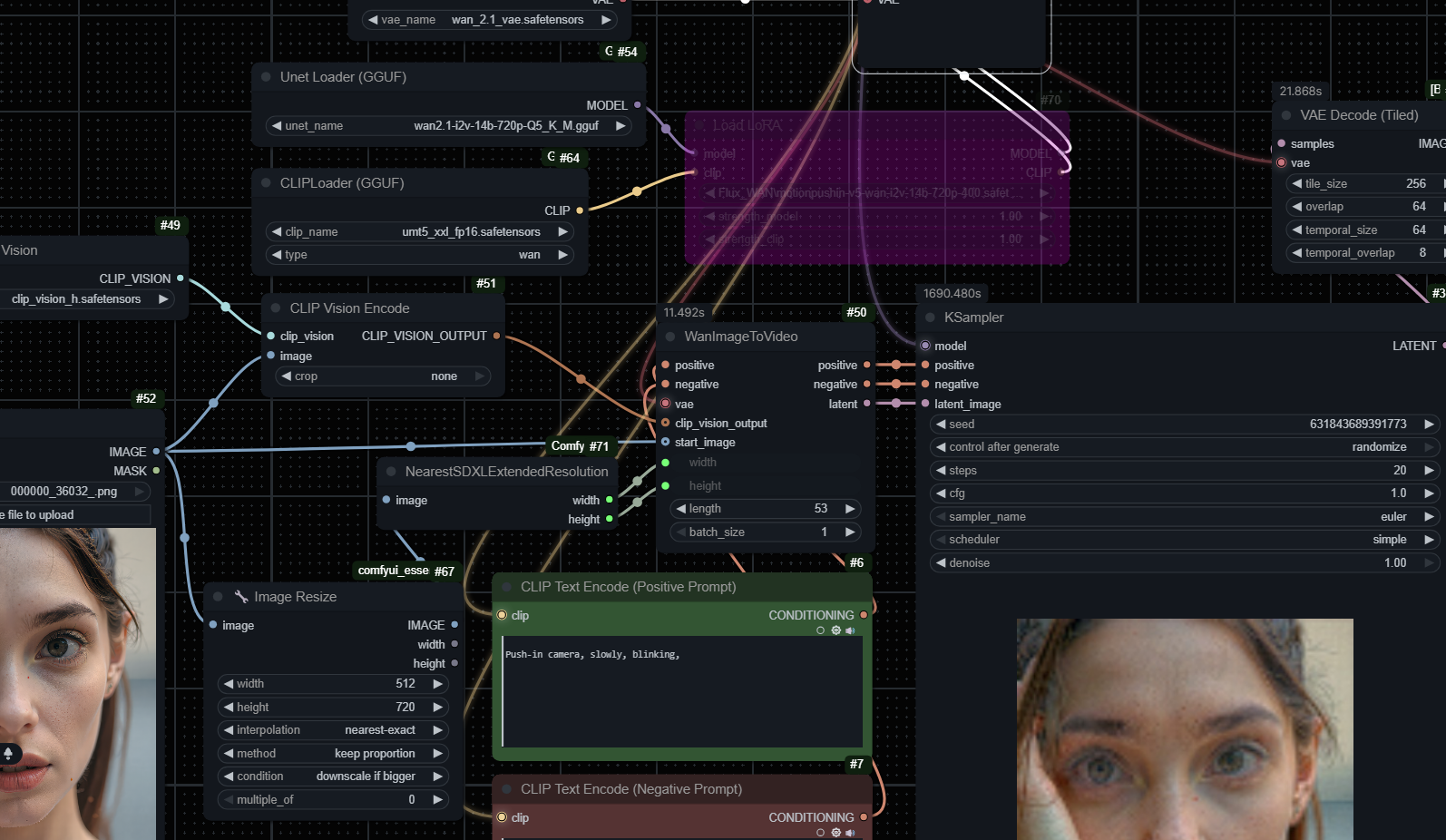Increase length value 53

850,509
